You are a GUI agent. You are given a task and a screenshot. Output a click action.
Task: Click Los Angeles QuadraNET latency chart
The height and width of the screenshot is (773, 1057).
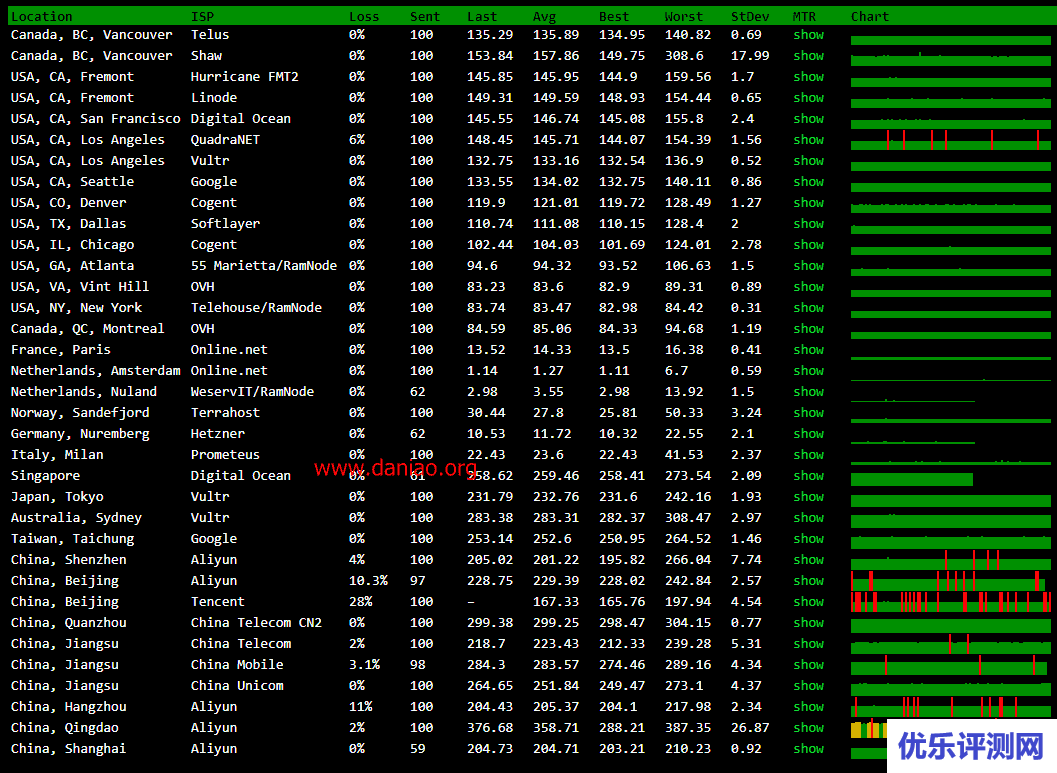pos(950,140)
